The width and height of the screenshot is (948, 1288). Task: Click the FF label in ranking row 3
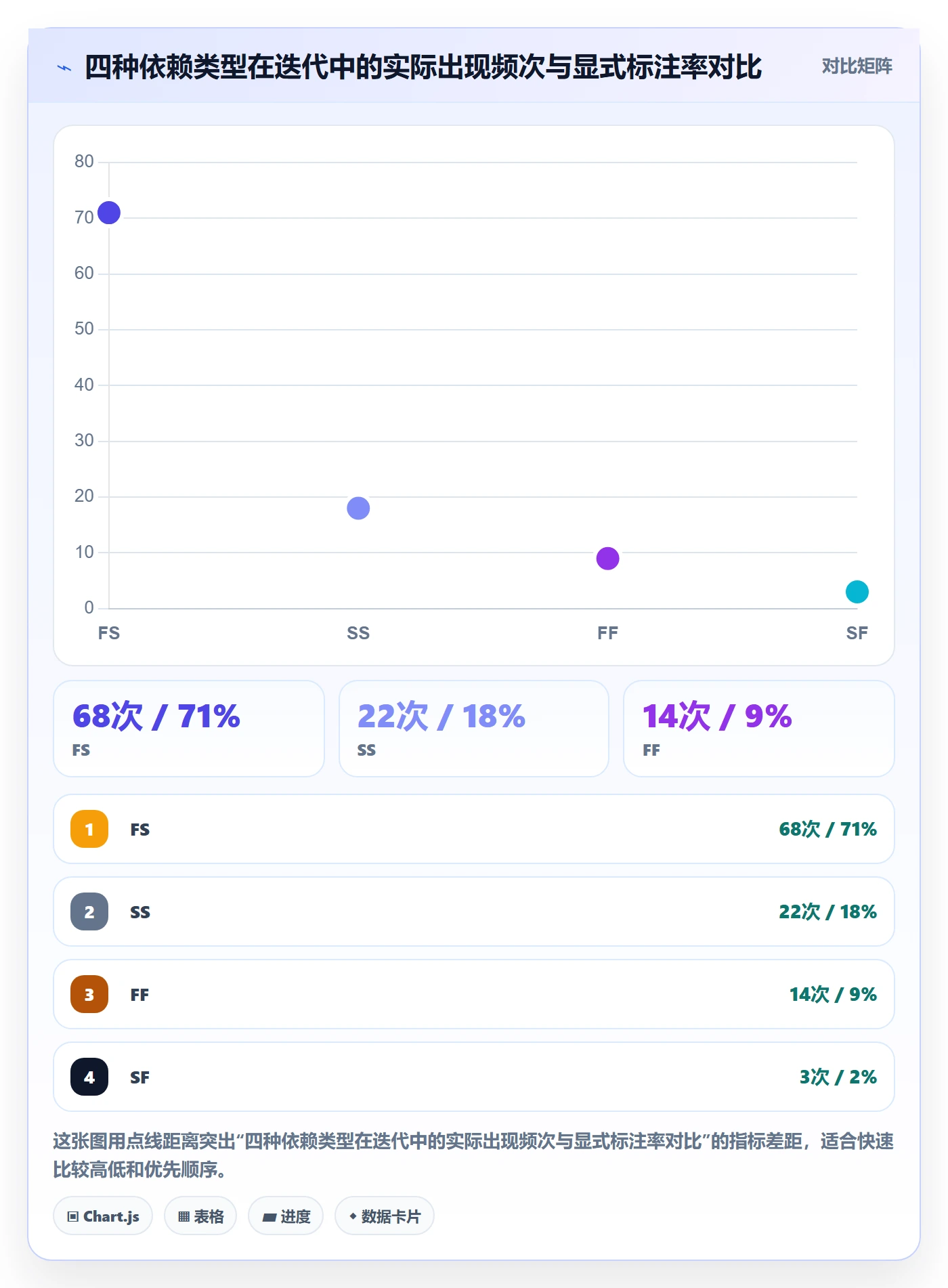(139, 995)
